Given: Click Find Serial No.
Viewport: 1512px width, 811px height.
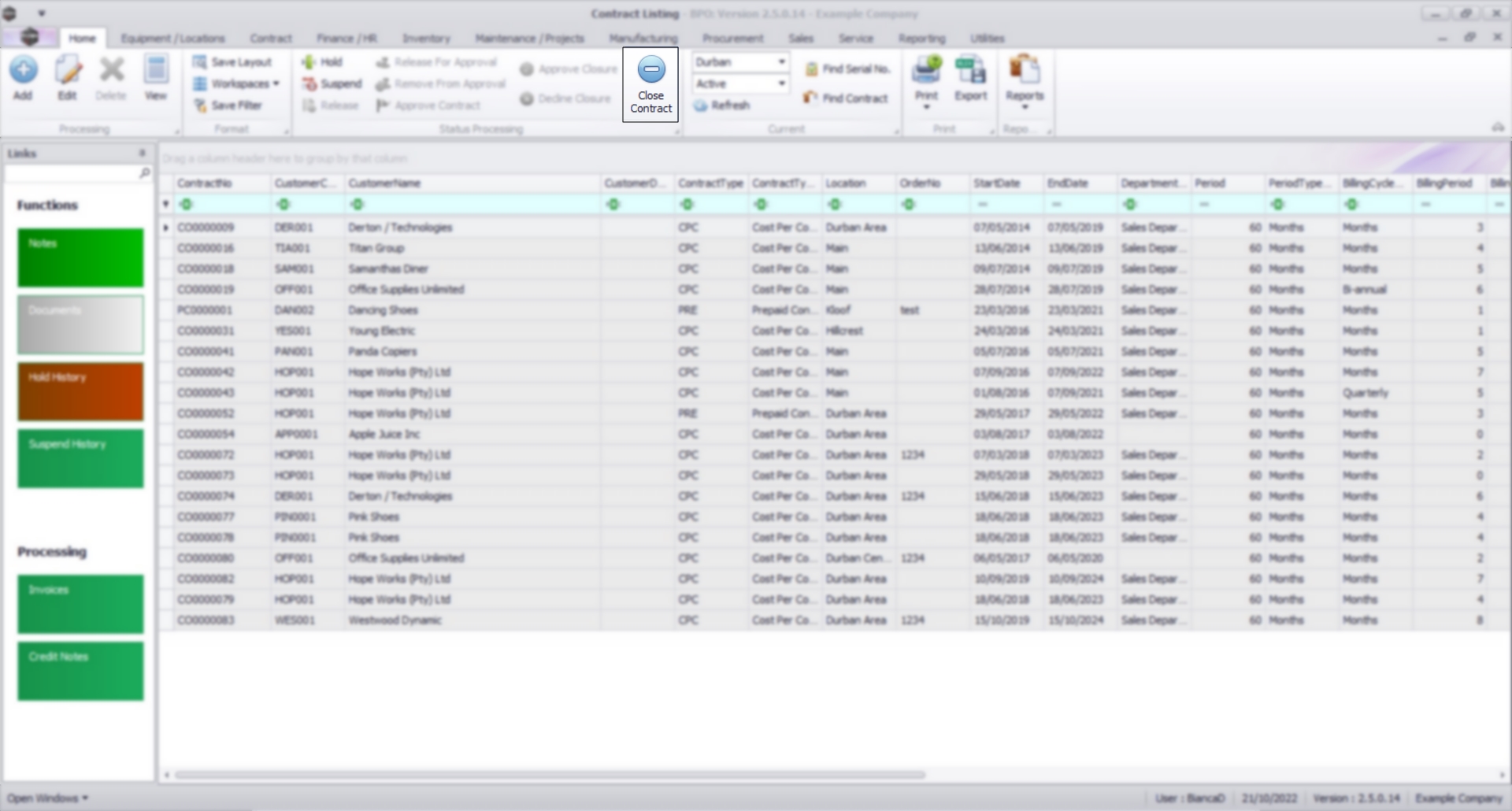Looking at the screenshot, I should point(847,69).
